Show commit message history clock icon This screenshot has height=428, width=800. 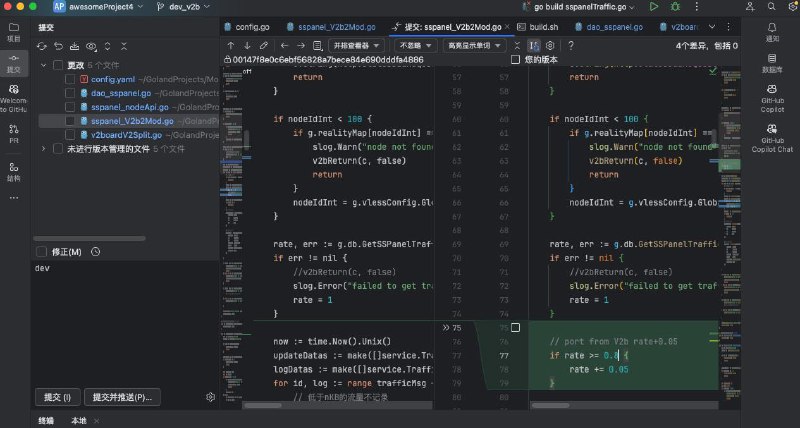[95, 251]
